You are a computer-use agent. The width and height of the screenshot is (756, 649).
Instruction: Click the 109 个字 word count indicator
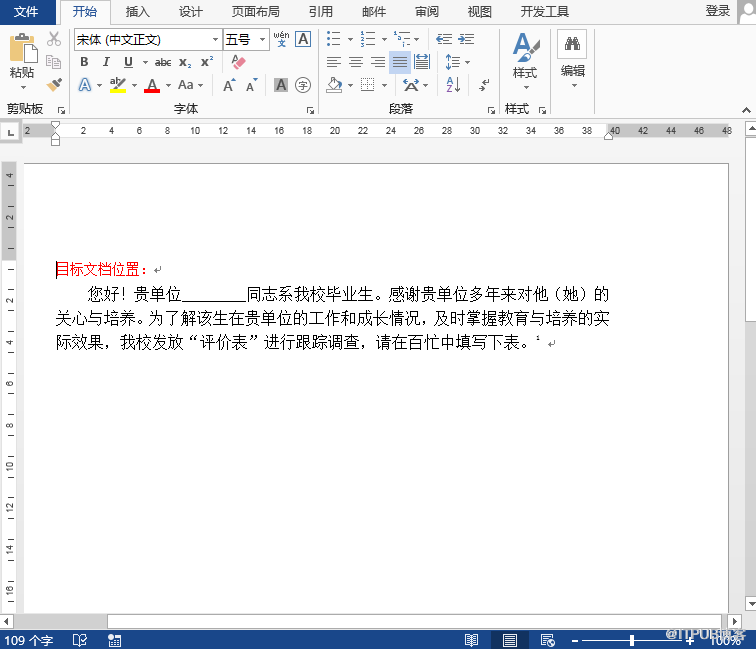pyautogui.click(x=29, y=640)
